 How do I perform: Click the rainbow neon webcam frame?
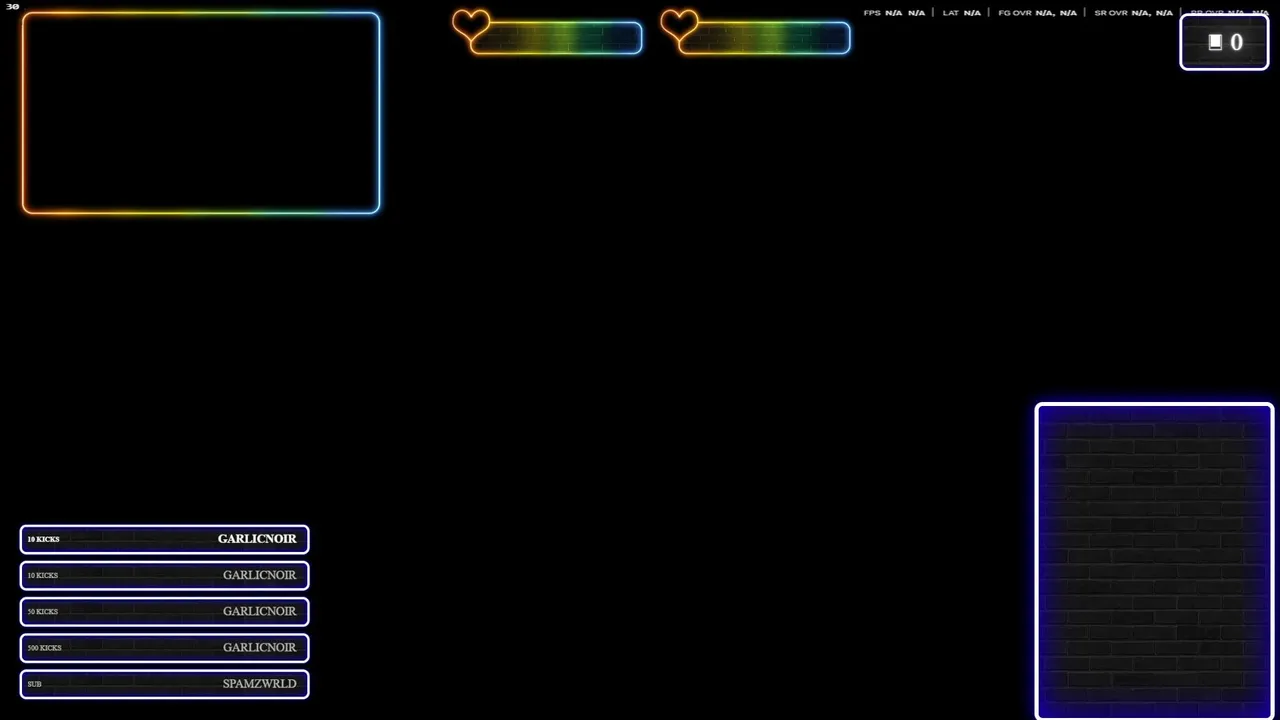[201, 113]
